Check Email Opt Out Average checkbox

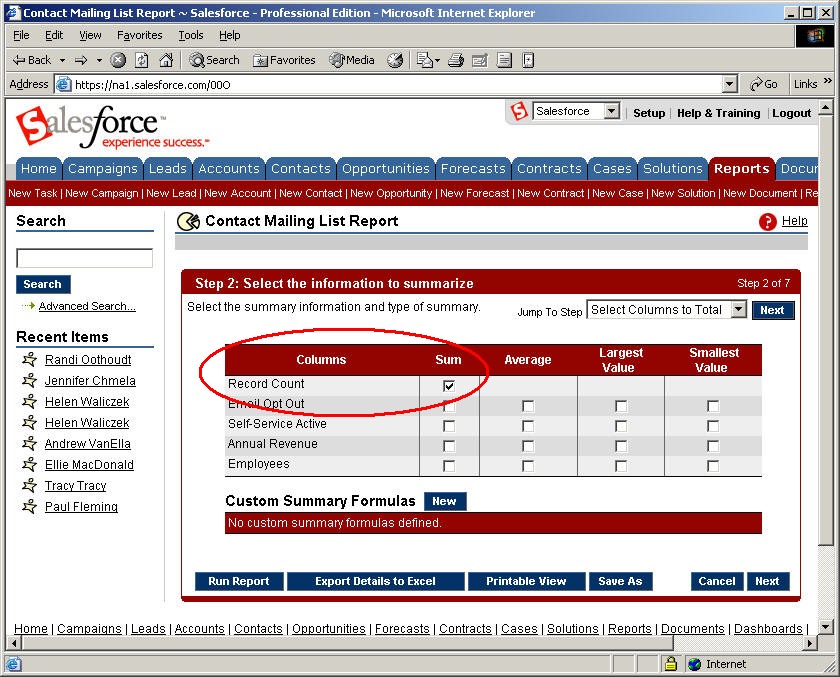click(528, 406)
